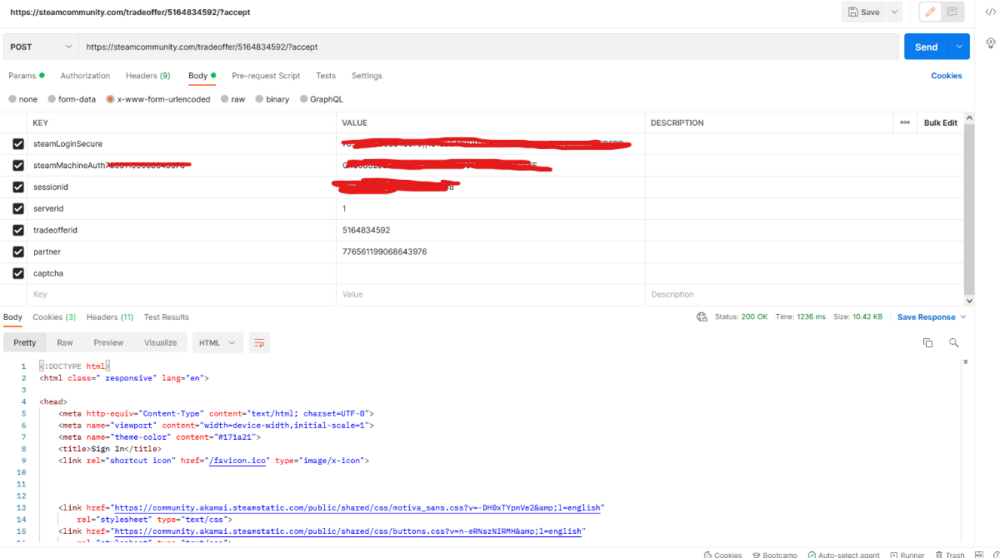Select the raw body type
The width and height of the screenshot is (1000, 558).
click(x=224, y=99)
